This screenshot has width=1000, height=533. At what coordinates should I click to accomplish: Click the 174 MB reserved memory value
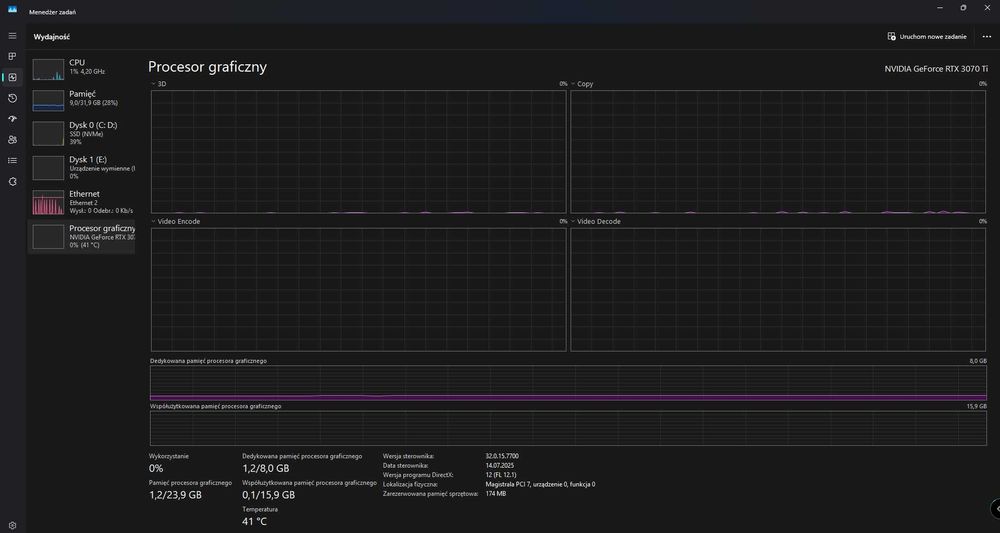coord(496,493)
